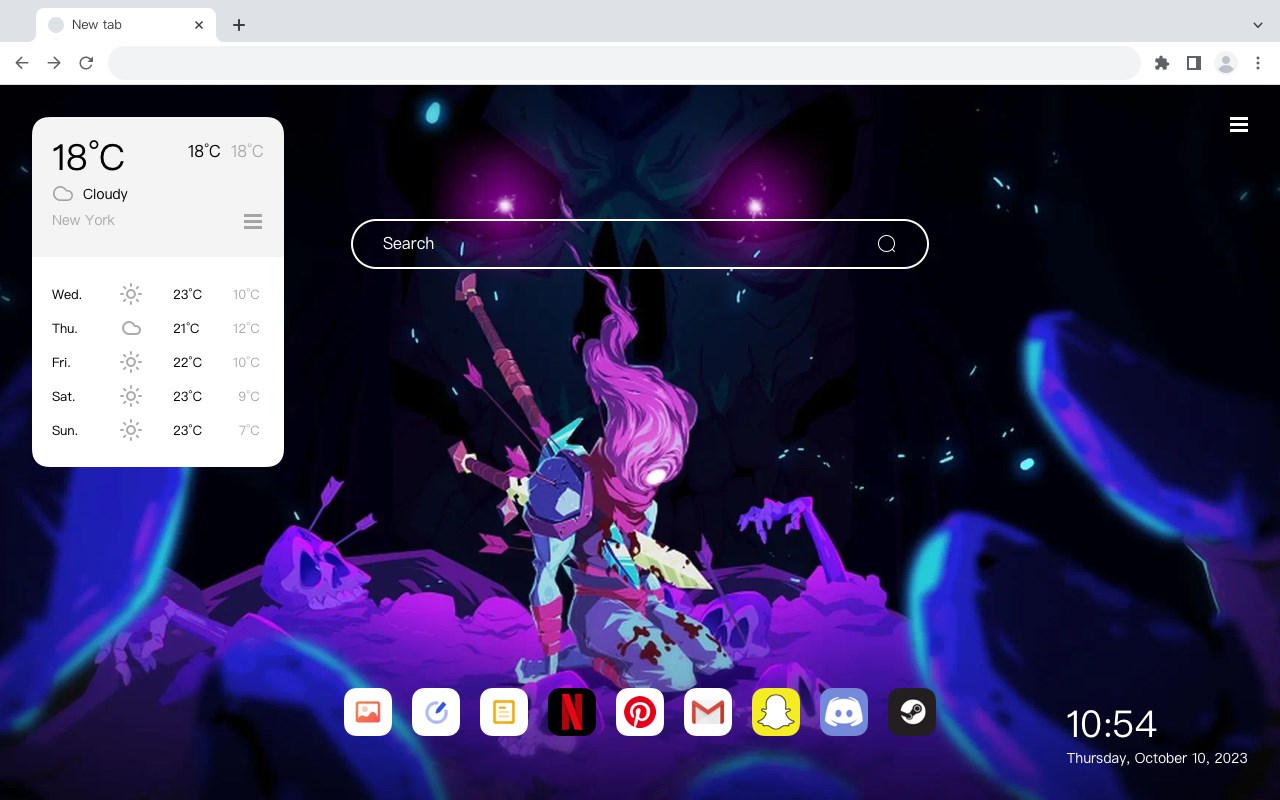This screenshot has height=800, width=1280.
Task: Click the sunny icon for Wednesday
Action: tap(131, 294)
